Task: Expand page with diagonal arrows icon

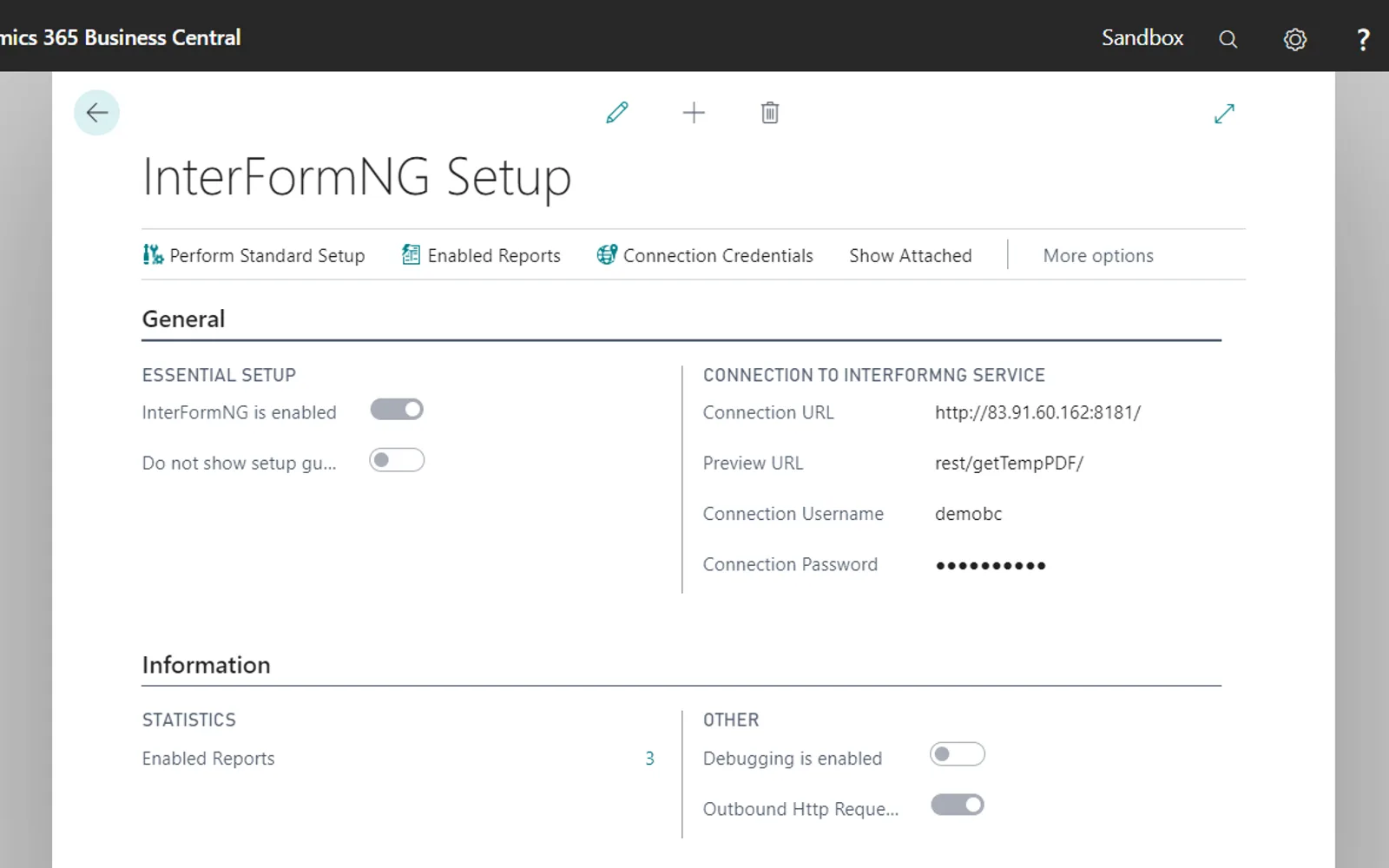Action: coord(1224,114)
